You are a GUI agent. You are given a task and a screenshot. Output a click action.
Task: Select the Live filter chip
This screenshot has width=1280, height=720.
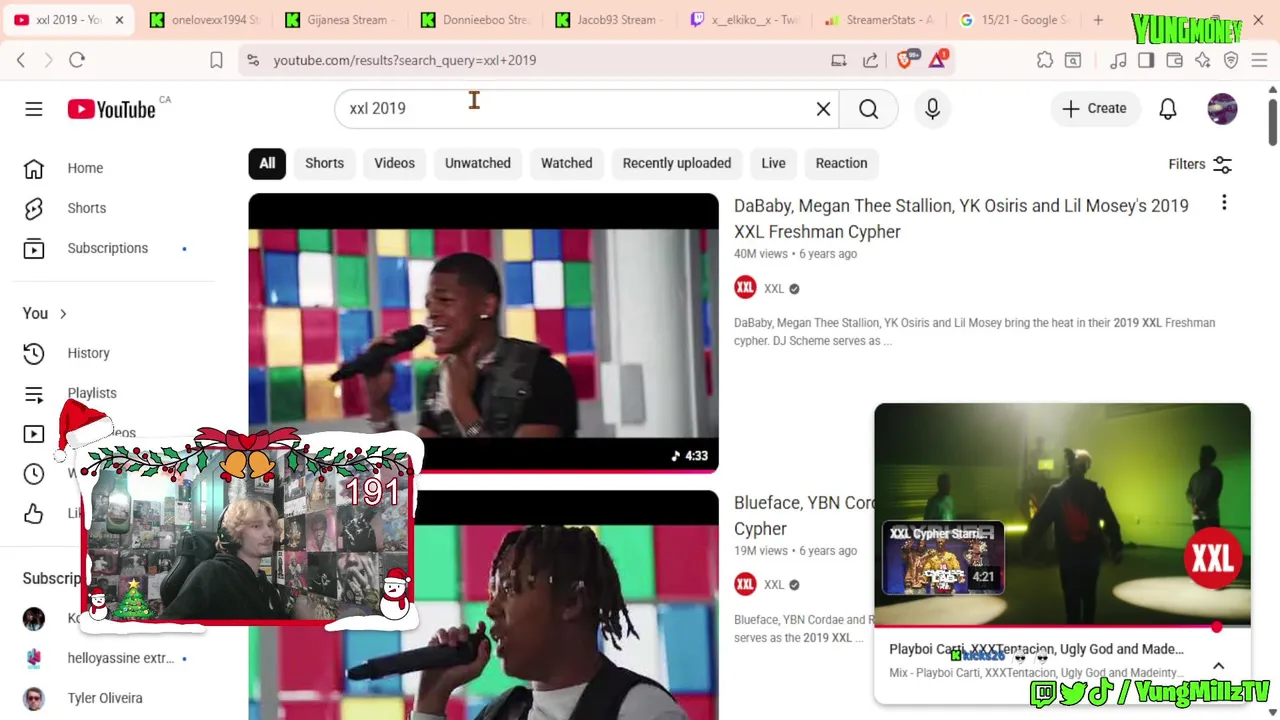click(x=773, y=163)
